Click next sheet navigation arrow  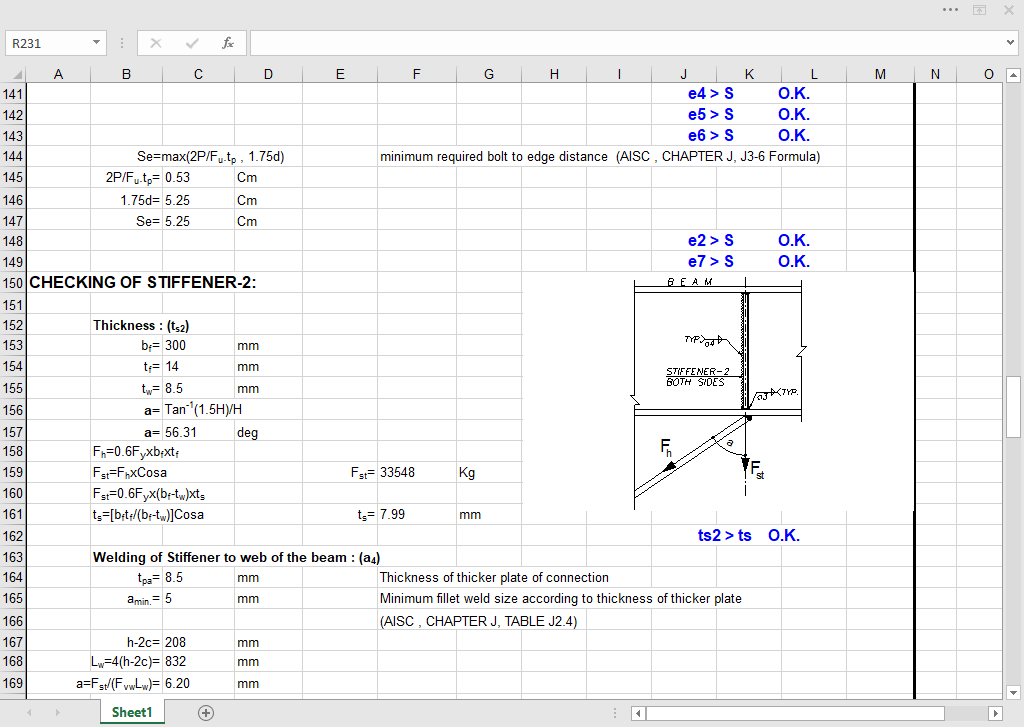57,713
